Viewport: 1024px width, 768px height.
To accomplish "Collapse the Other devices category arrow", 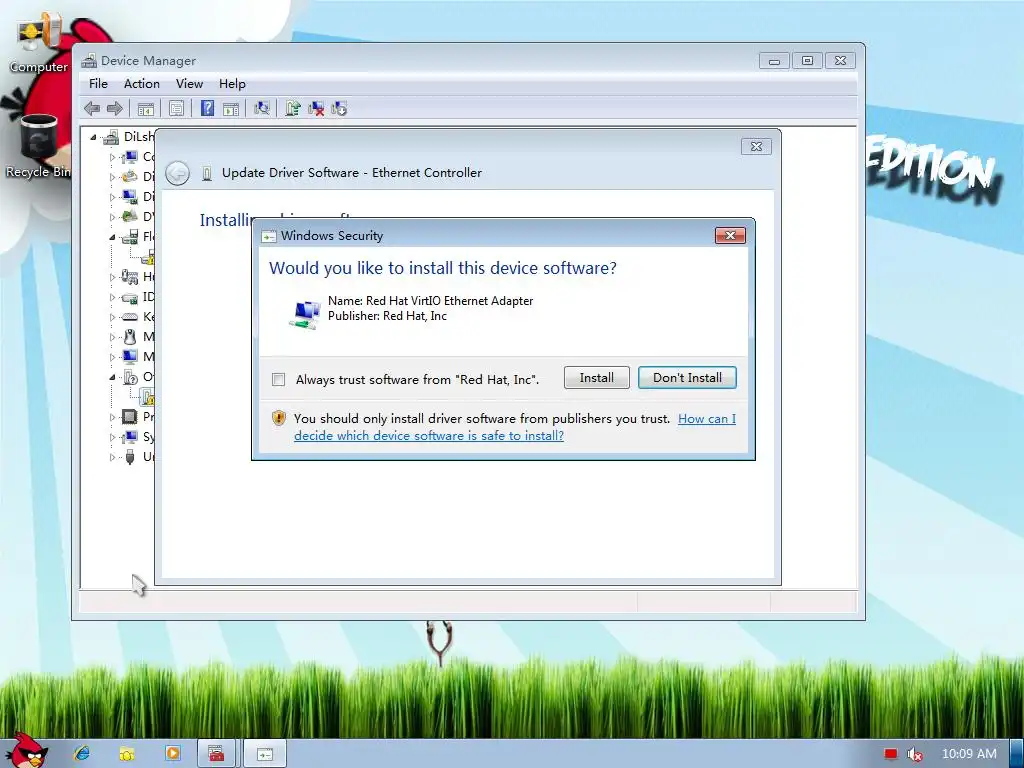I will 112,377.
